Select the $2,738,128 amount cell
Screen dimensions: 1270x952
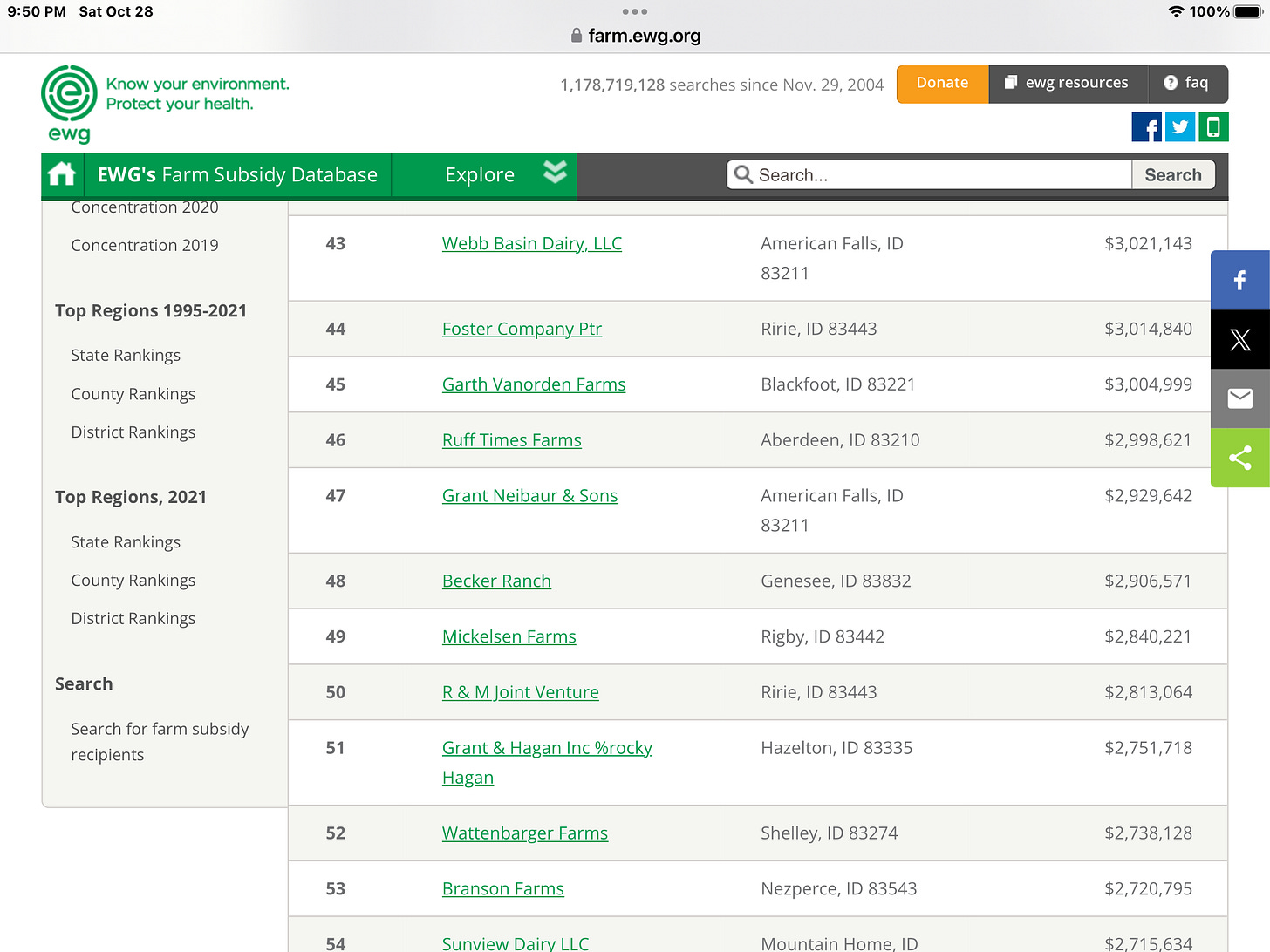[x=1148, y=833]
